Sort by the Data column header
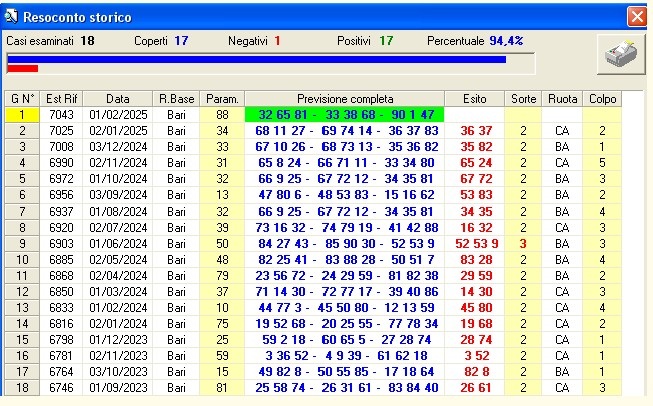Image resolution: width=653 pixels, height=406 pixels. click(118, 99)
